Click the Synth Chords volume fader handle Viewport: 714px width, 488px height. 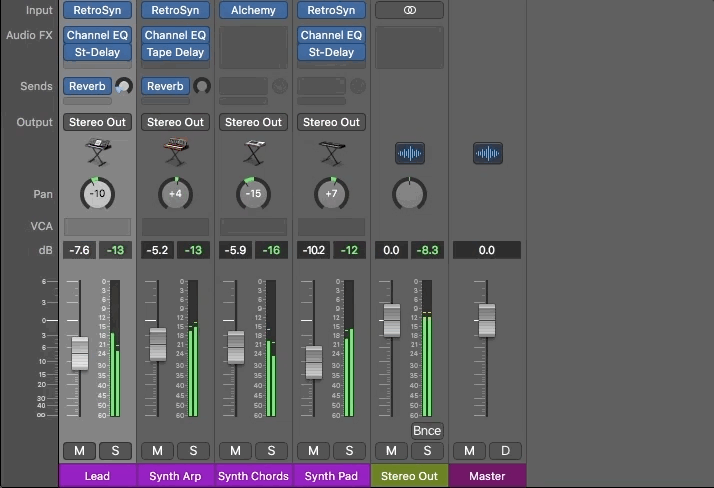(236, 347)
